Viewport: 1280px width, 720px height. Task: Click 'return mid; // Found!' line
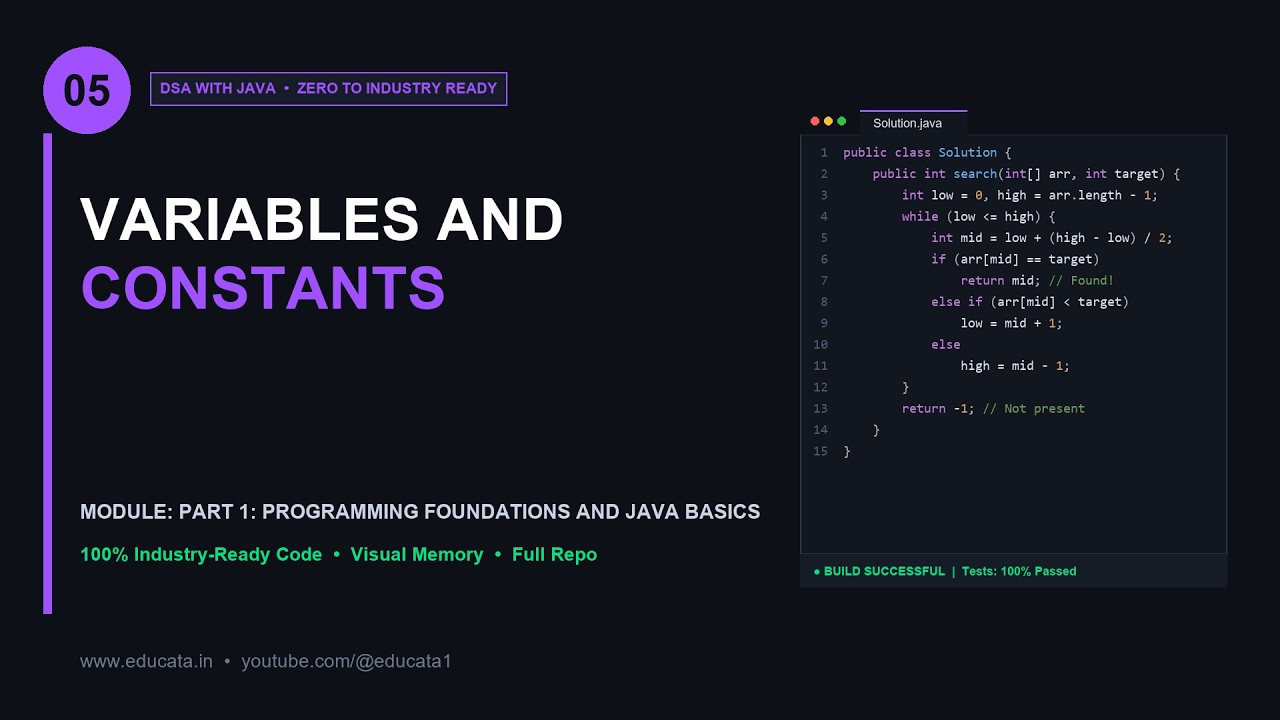(x=1037, y=280)
